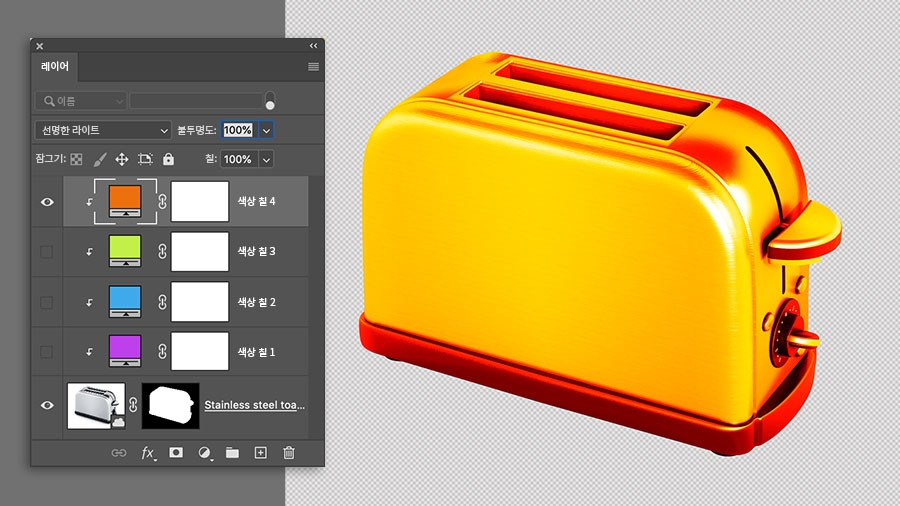Close the layers panel with the X icon
Screen dimensions: 900x506
click(x=40, y=46)
